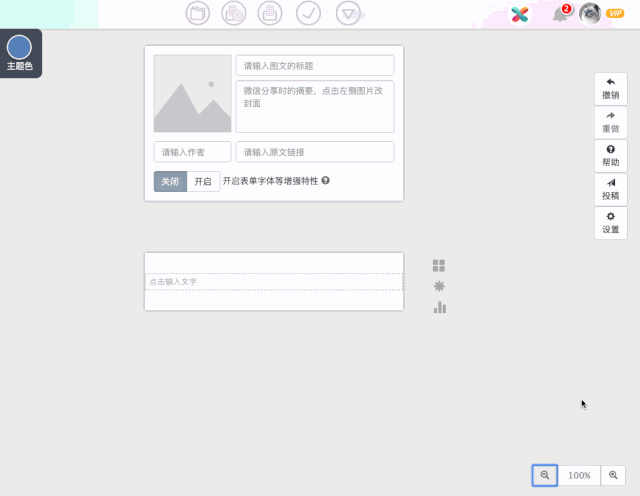
Task: Open notifications bell with badge 2
Action: coord(561,14)
